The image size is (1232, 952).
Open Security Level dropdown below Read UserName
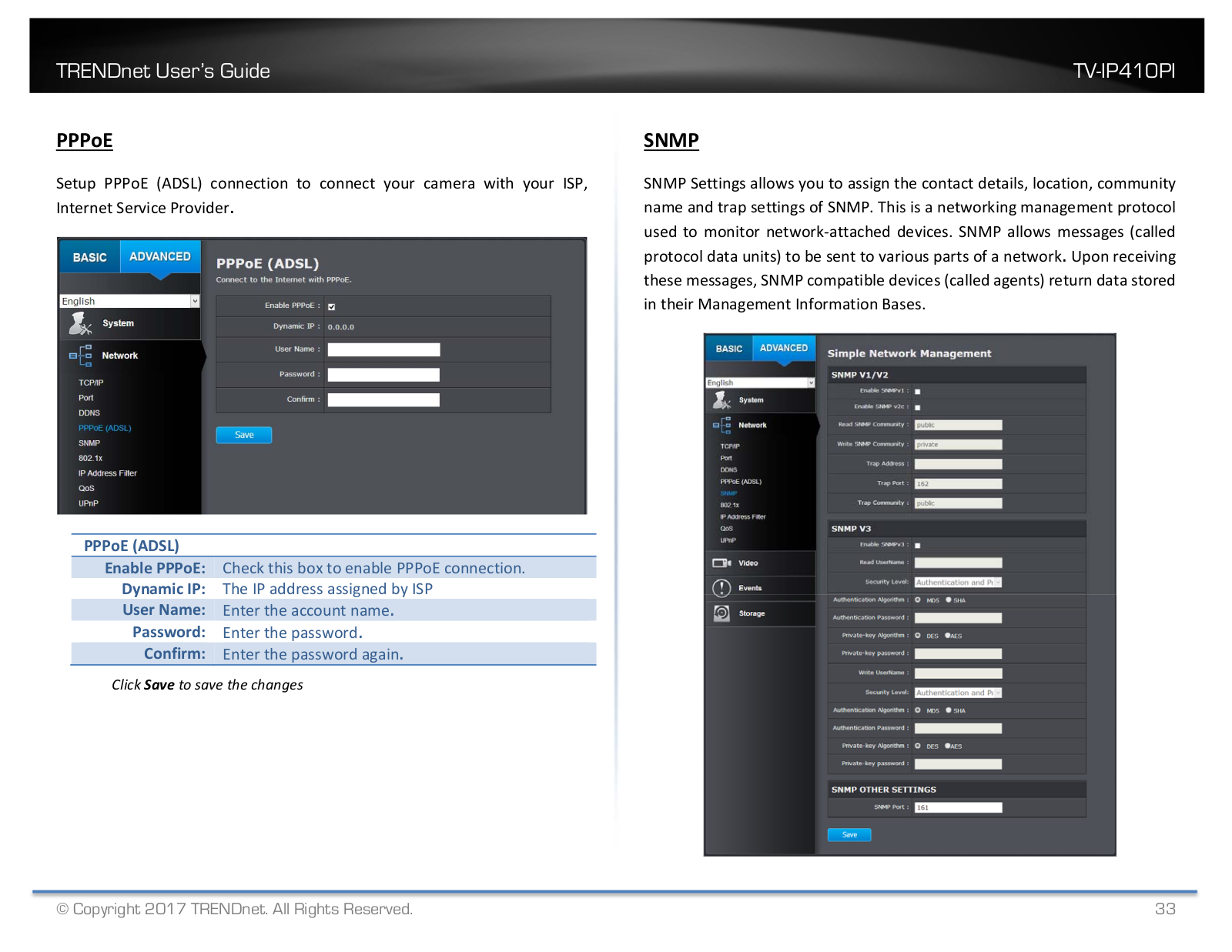958,583
